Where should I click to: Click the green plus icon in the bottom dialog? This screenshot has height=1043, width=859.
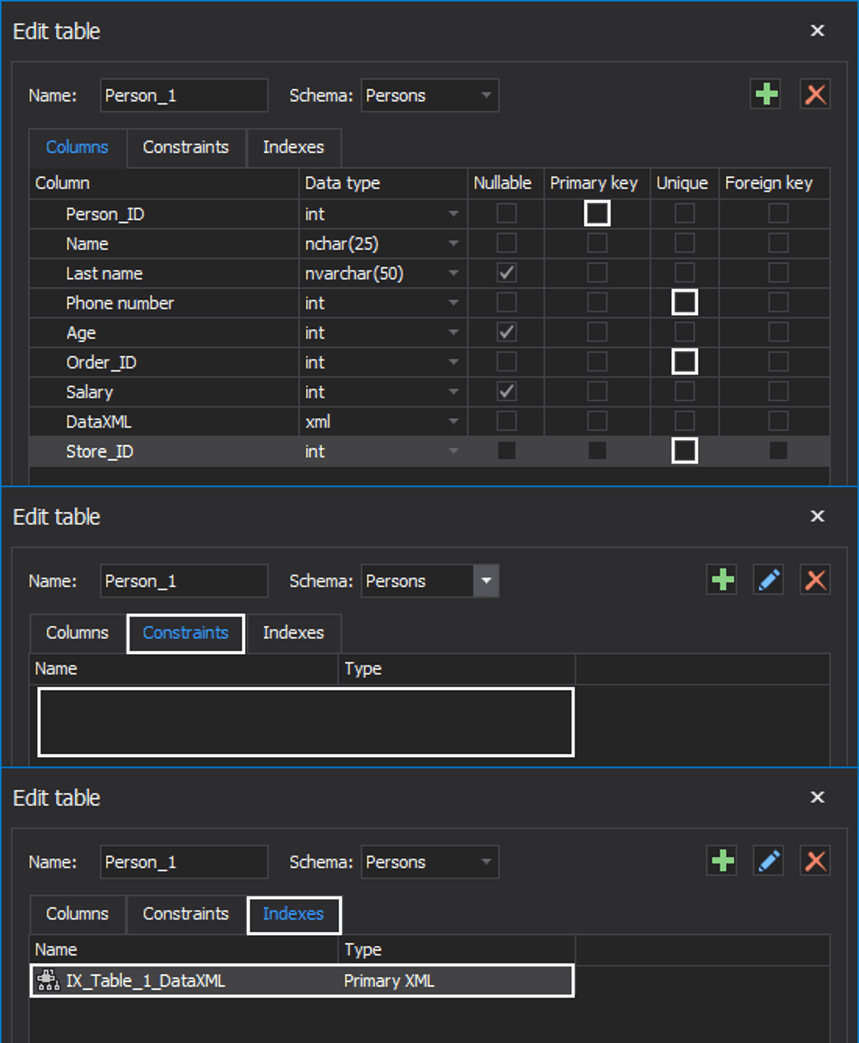721,861
